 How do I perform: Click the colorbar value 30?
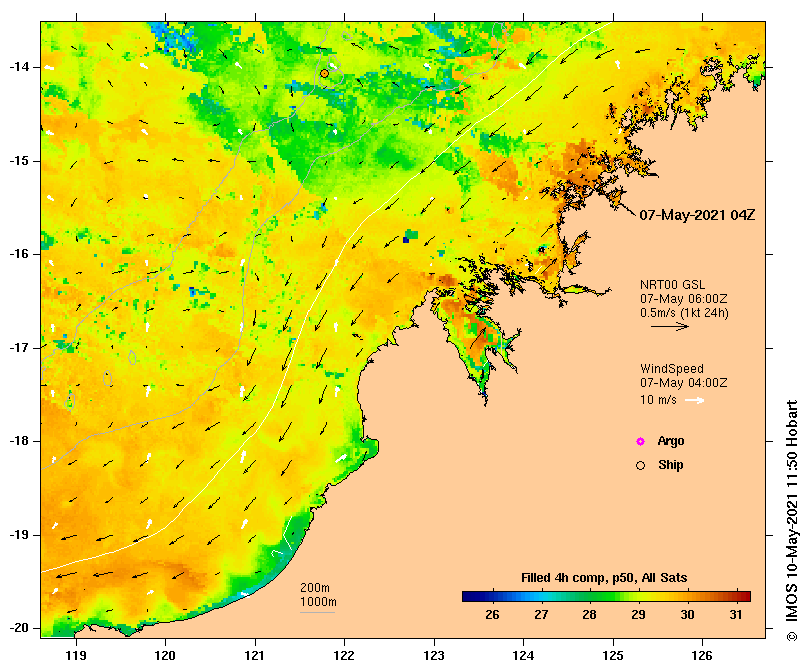(687, 615)
